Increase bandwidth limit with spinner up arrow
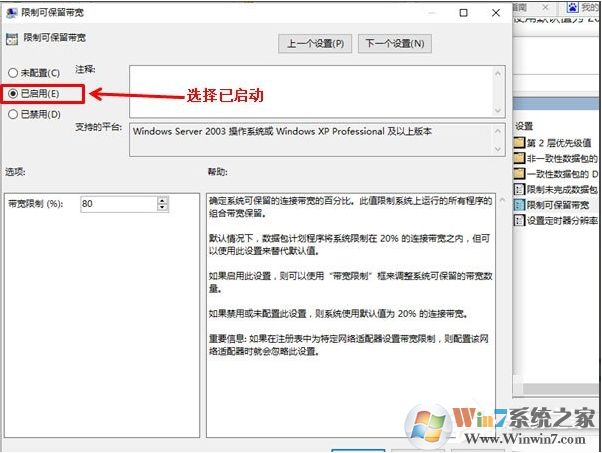 (163, 200)
